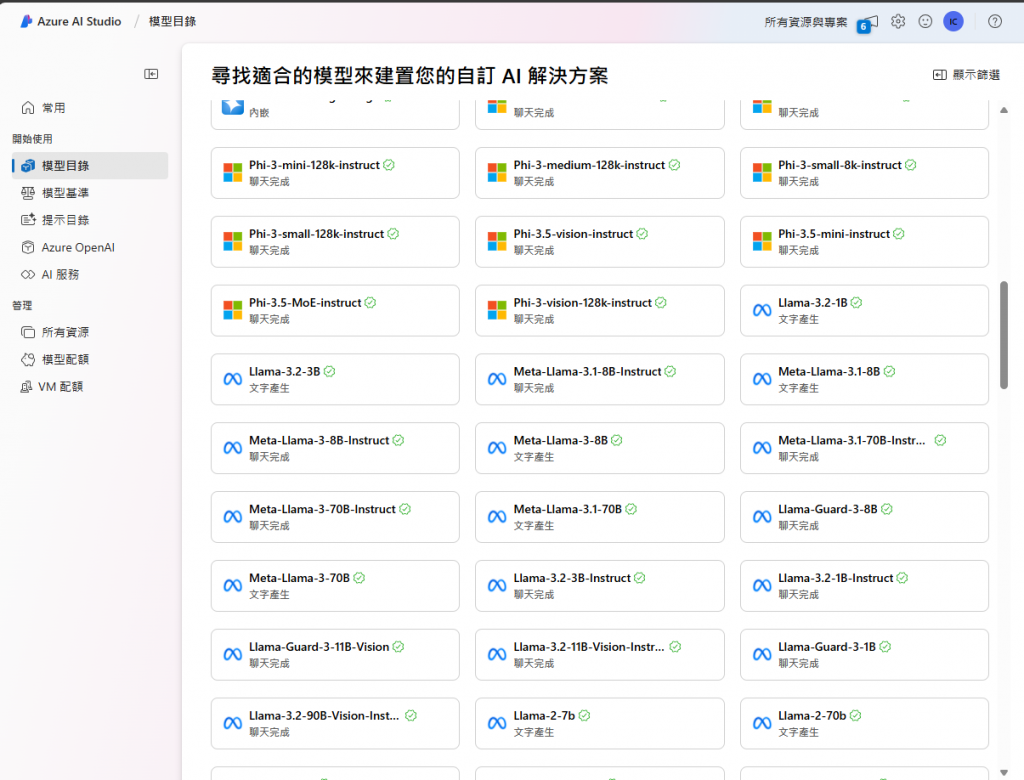Click the 模型配額 sidebar icon
Image resolution: width=1024 pixels, height=780 pixels.
[x=28, y=359]
